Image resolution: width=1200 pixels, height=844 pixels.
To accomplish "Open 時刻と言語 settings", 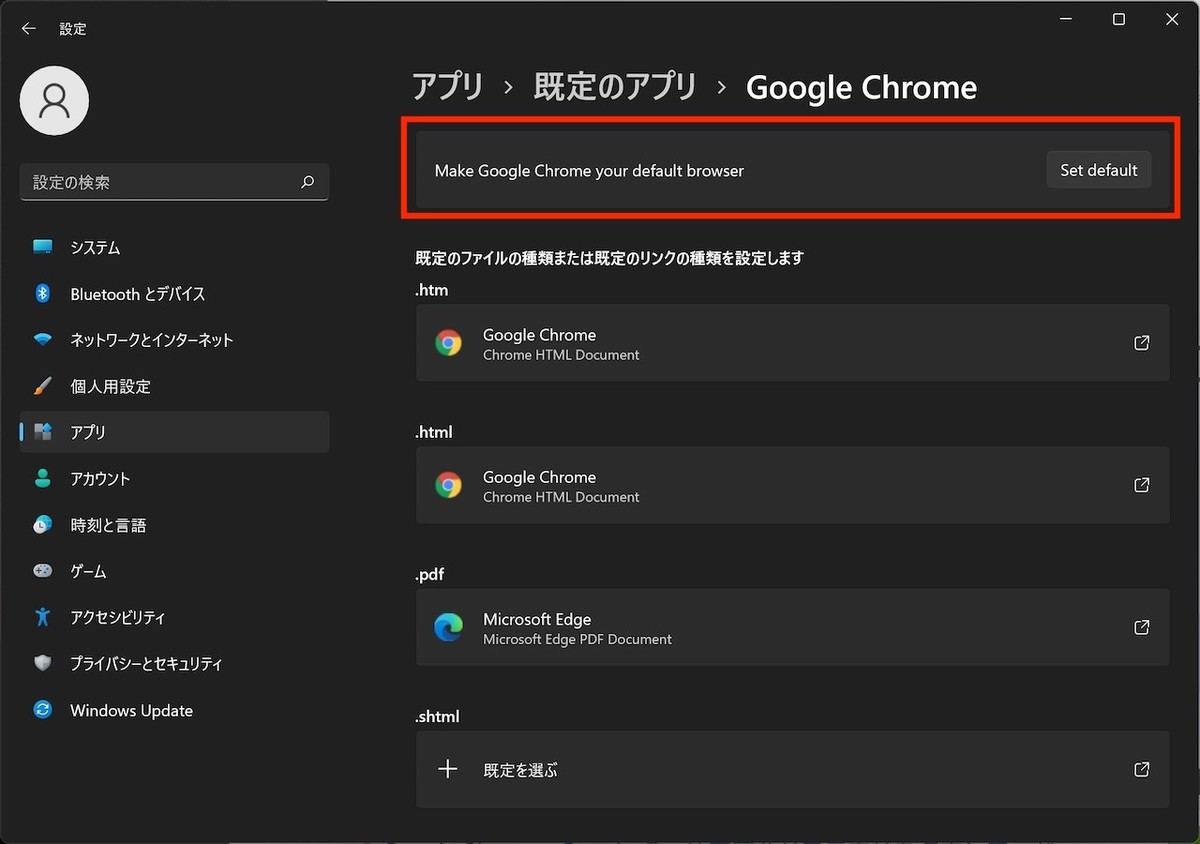I will pos(174,525).
